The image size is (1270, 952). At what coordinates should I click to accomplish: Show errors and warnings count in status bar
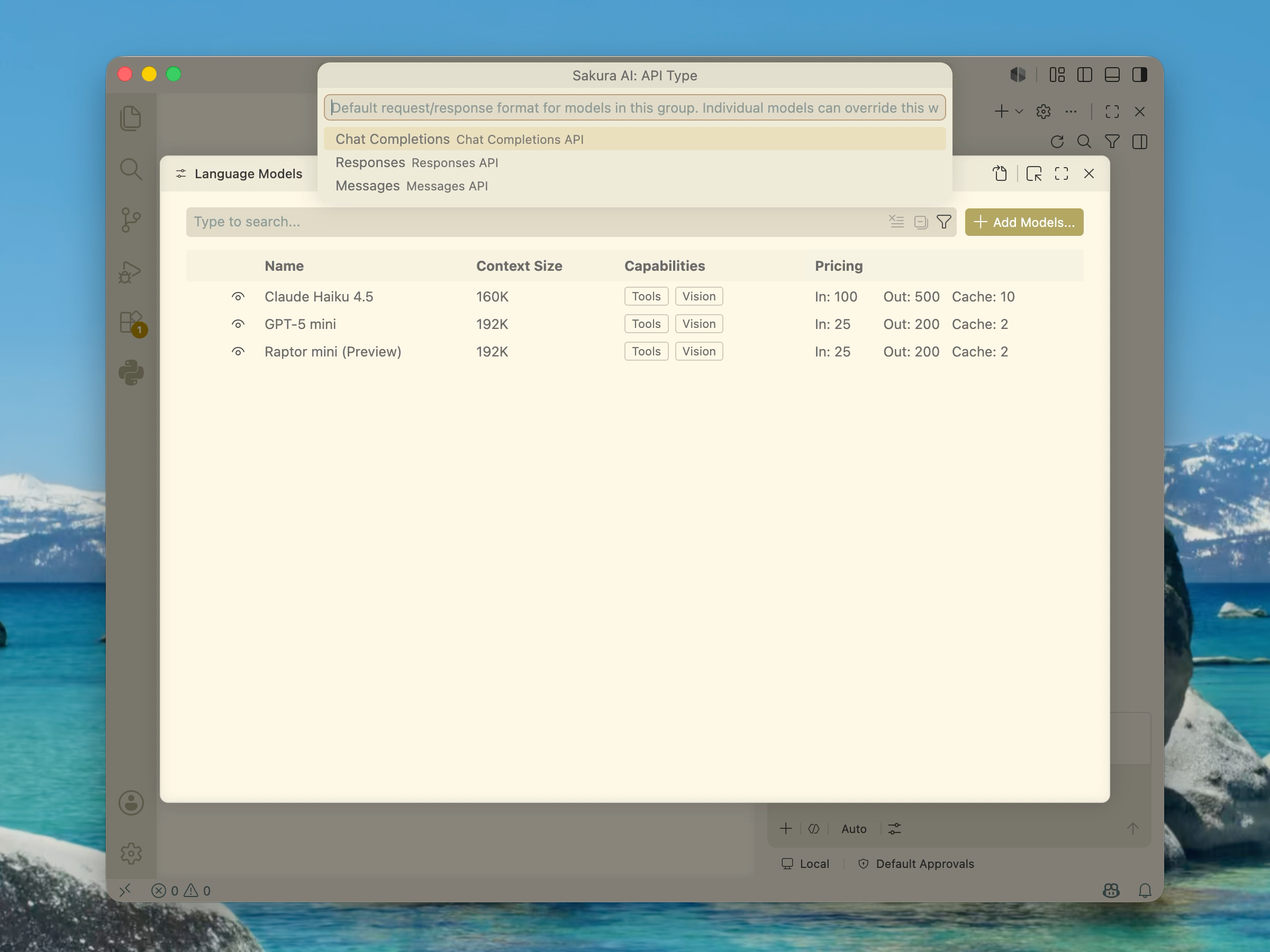coord(181,891)
